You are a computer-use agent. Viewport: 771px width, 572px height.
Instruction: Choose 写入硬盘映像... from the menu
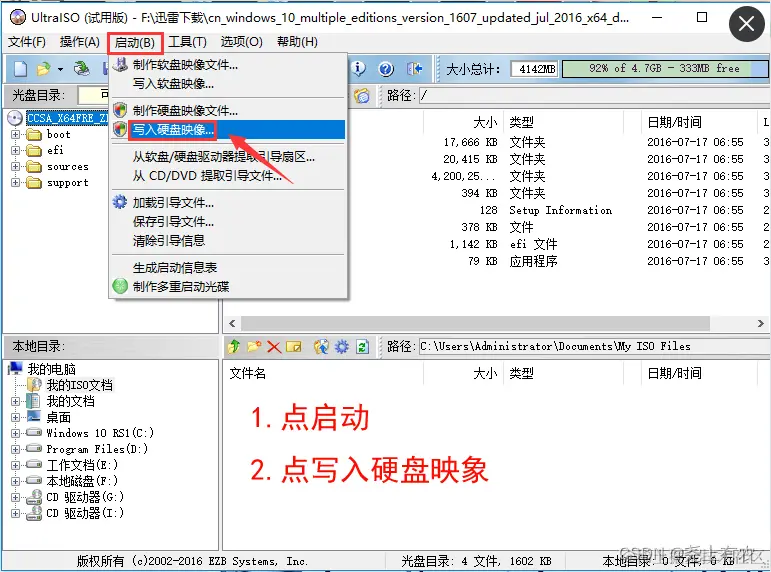[229, 130]
